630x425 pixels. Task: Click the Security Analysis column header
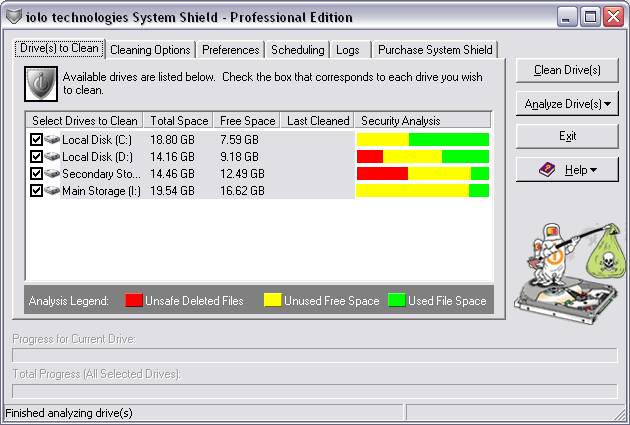(423, 121)
